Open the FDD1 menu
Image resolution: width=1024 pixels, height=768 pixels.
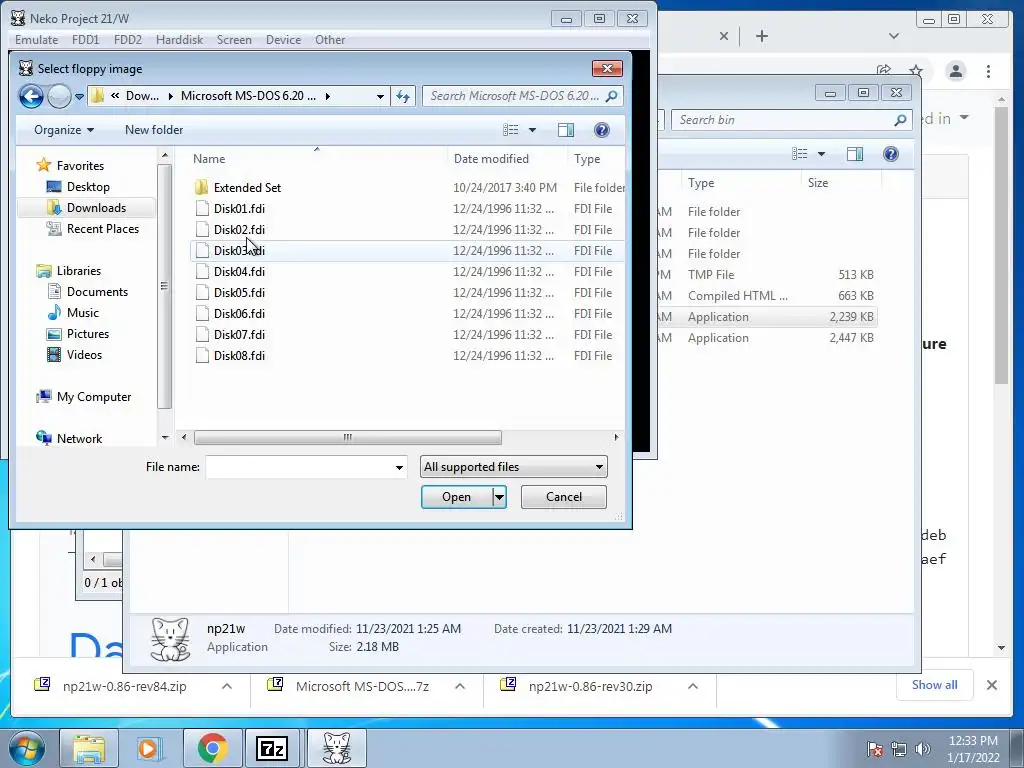tap(86, 40)
